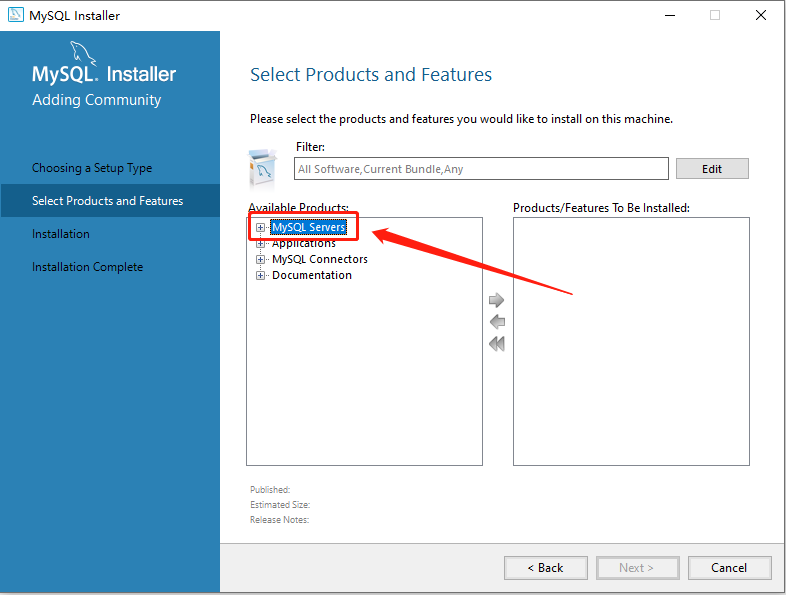Click the Edit filter button
This screenshot has width=786, height=595.
pos(712,169)
